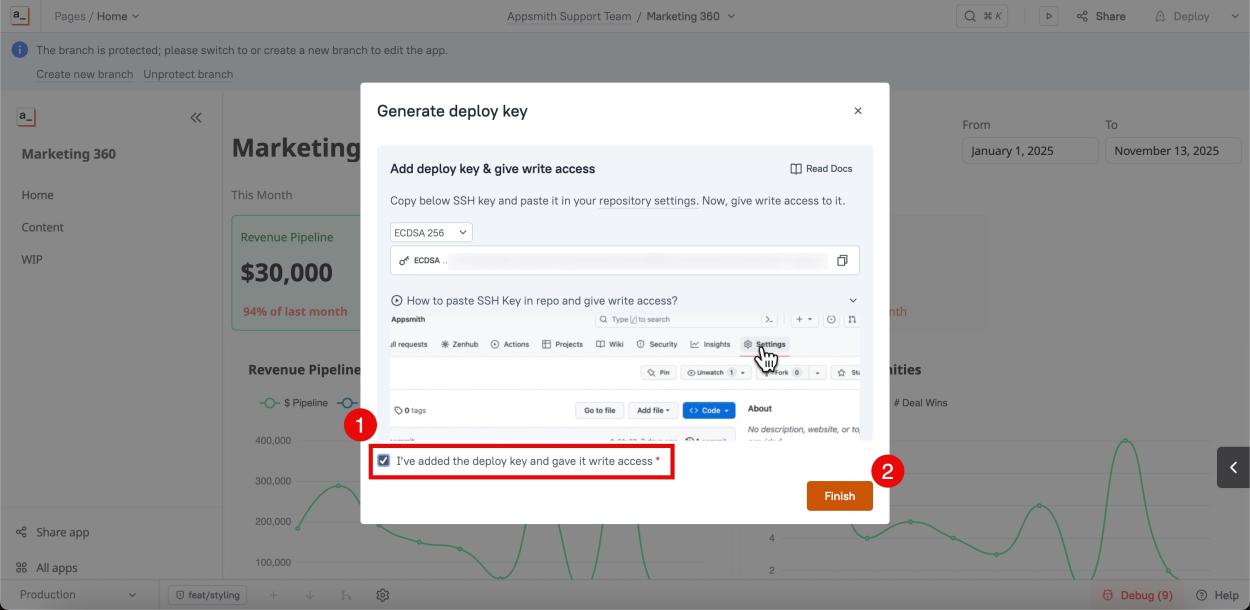Switch to the Content page

pyautogui.click(x=43, y=226)
